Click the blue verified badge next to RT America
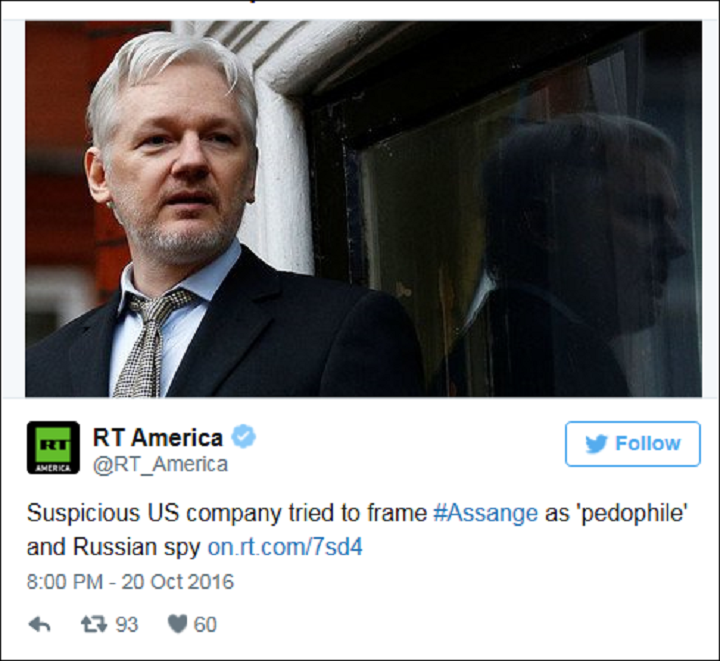The image size is (720, 661). (x=243, y=437)
